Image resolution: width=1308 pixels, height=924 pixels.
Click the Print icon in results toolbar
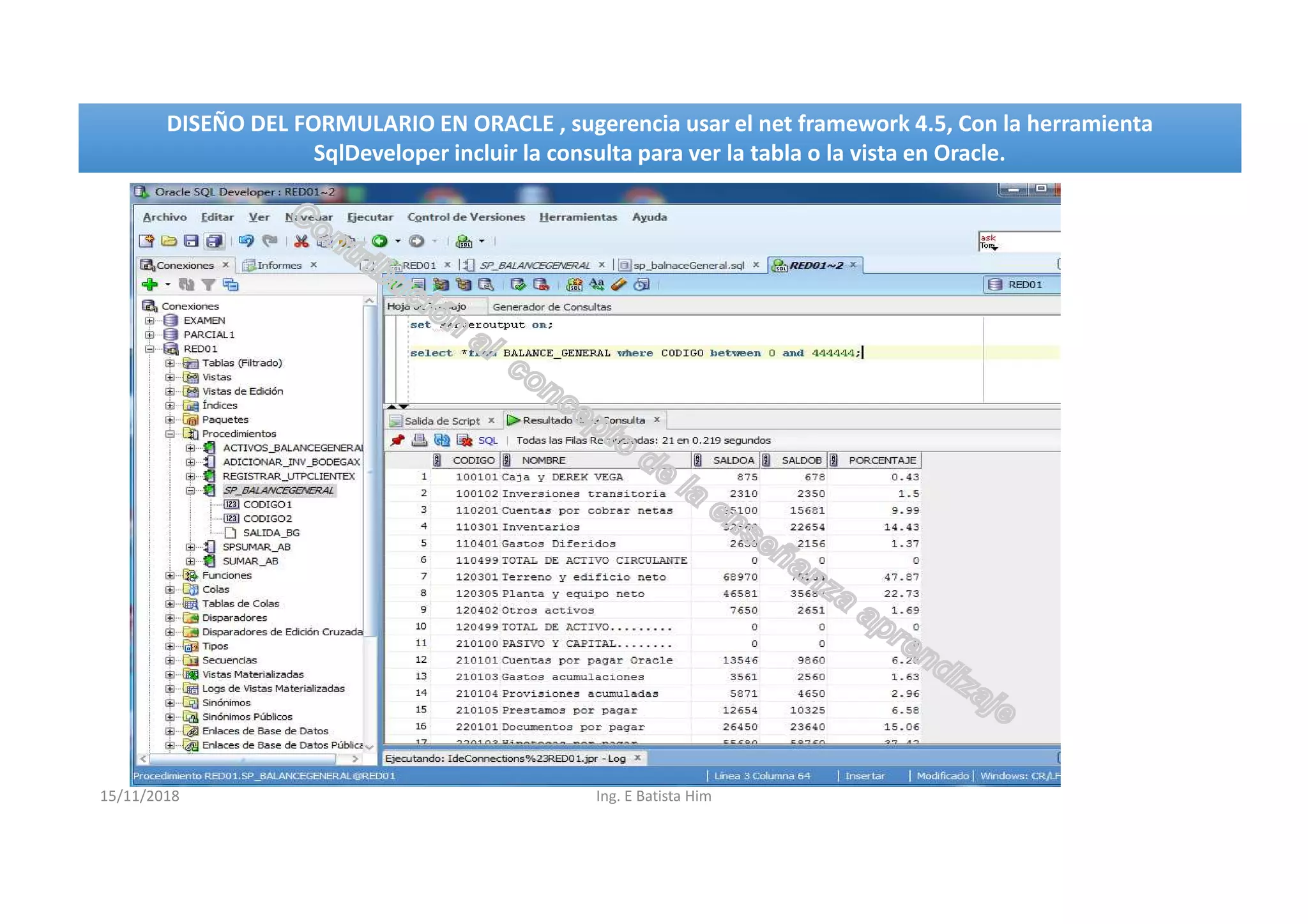(419, 440)
